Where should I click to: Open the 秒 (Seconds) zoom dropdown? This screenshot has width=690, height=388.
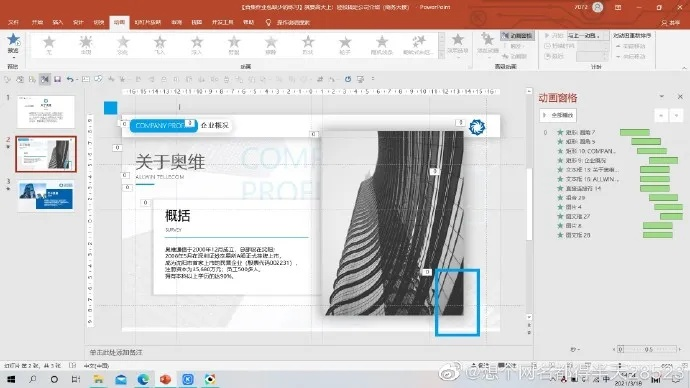575,349
